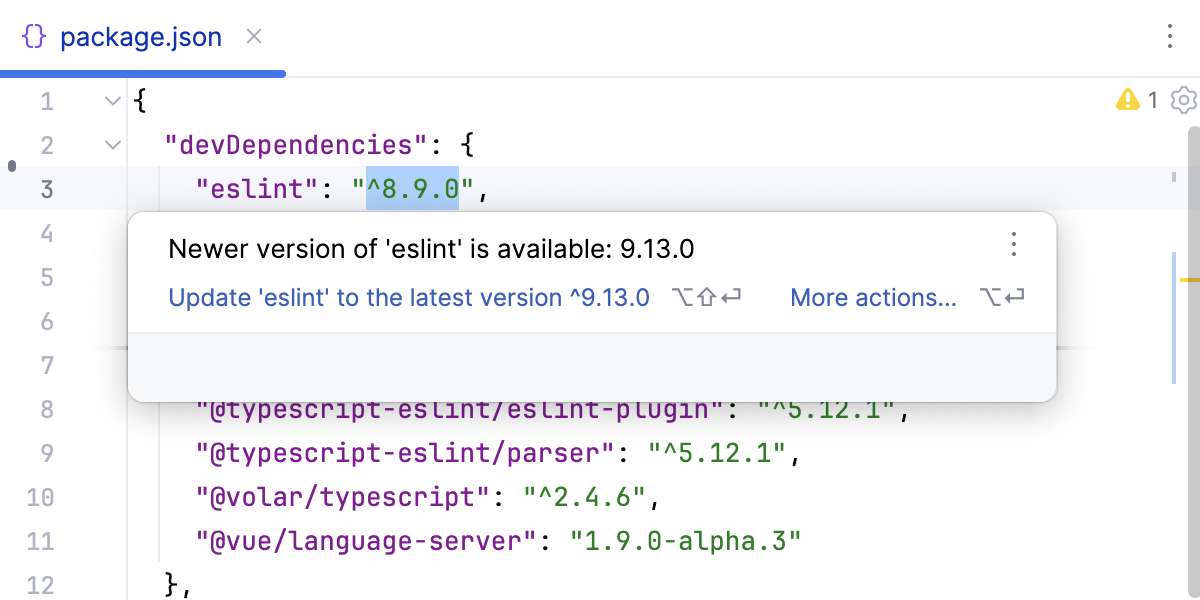Click the warning triangle inspections indicator

(x=1129, y=100)
